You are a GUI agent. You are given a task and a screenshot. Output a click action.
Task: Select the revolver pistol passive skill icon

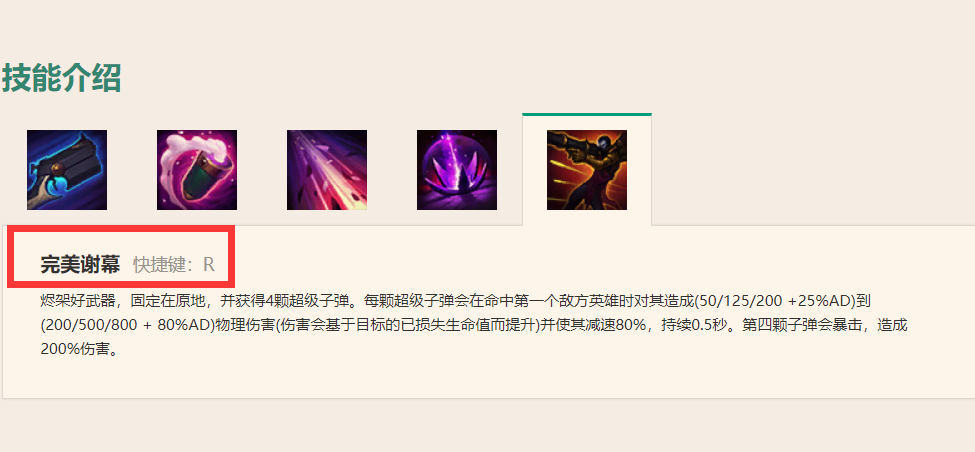point(67,170)
